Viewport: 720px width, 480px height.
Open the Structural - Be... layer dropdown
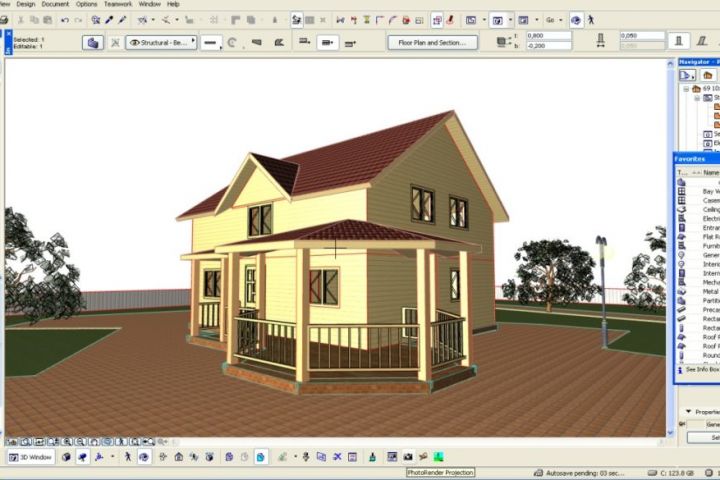point(161,43)
